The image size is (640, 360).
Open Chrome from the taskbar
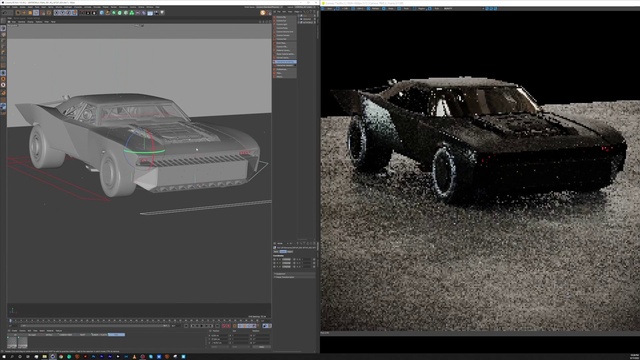coord(61,356)
